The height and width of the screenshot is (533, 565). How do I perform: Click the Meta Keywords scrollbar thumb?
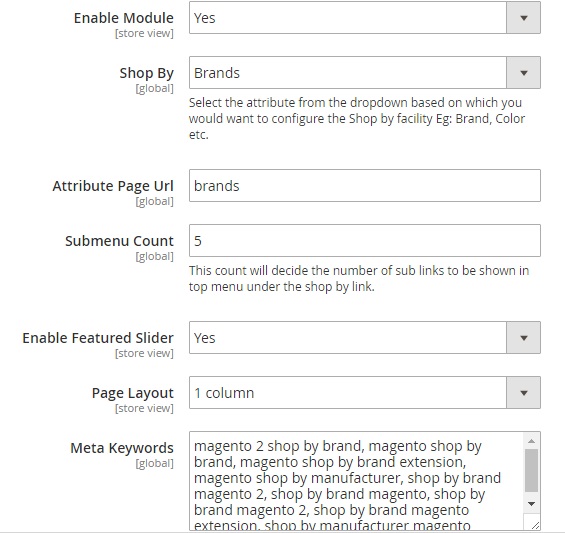click(x=531, y=470)
